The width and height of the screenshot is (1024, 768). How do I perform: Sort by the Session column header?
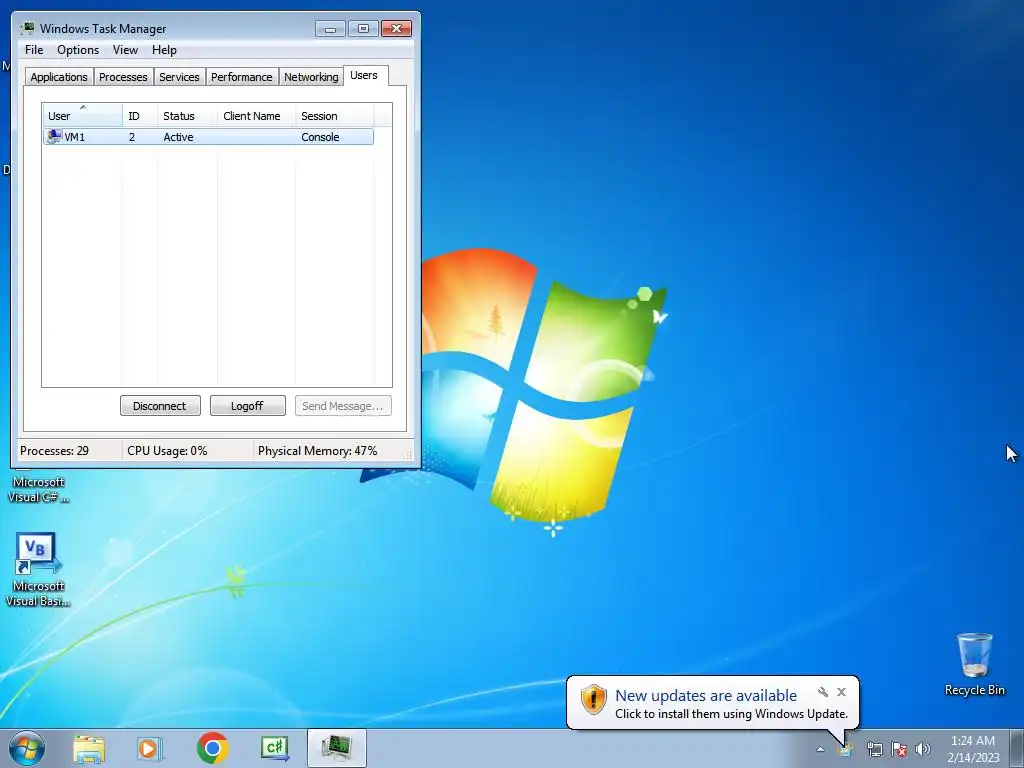pyautogui.click(x=334, y=115)
